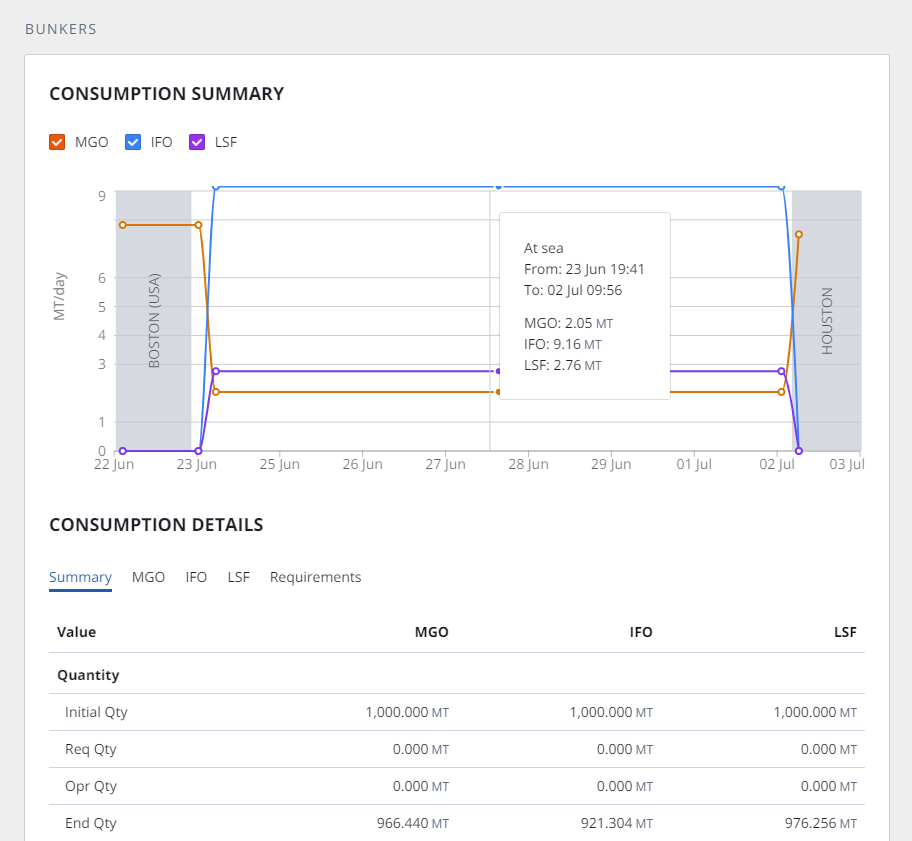Click the End Qty row label
The width and height of the screenshot is (912, 841).
point(91,823)
